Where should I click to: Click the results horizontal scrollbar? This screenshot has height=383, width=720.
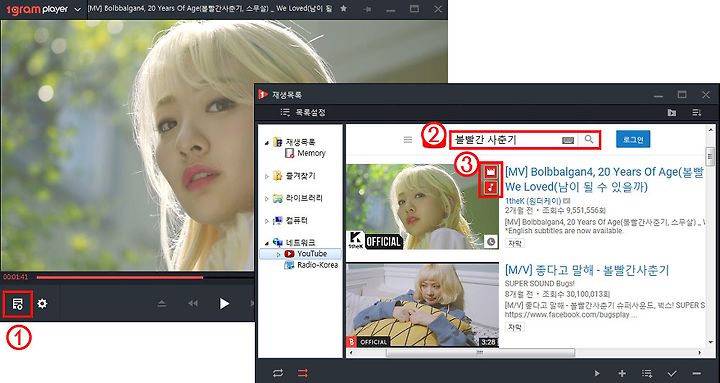(480, 353)
